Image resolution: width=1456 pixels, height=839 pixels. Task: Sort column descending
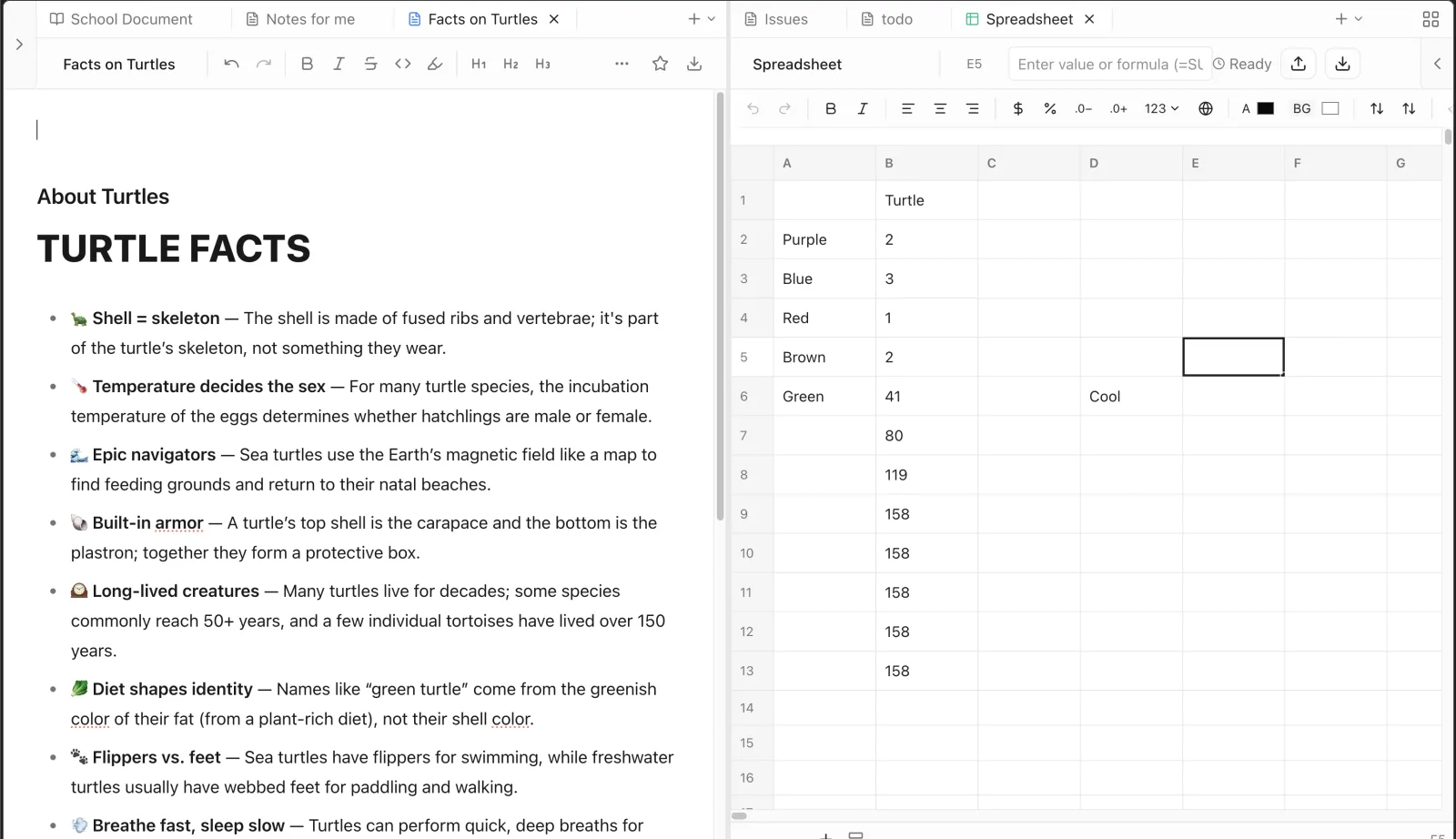(x=1409, y=108)
